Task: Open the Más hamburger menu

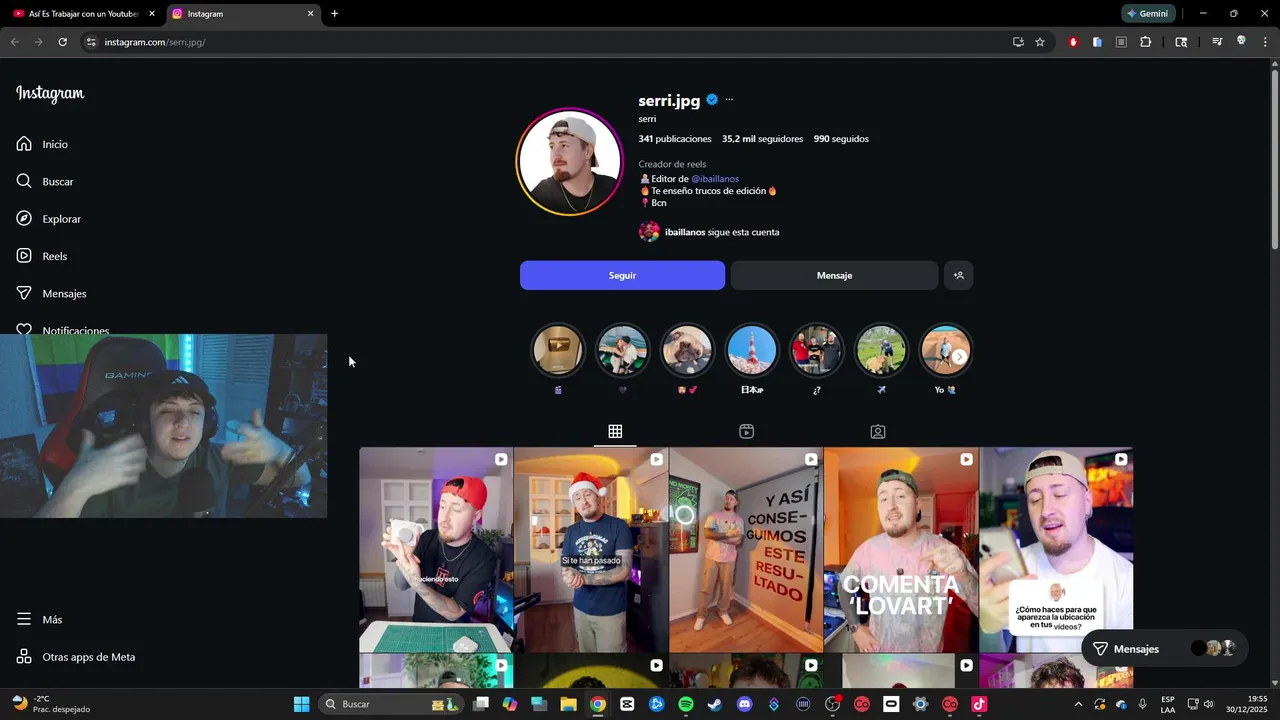Action: point(39,619)
